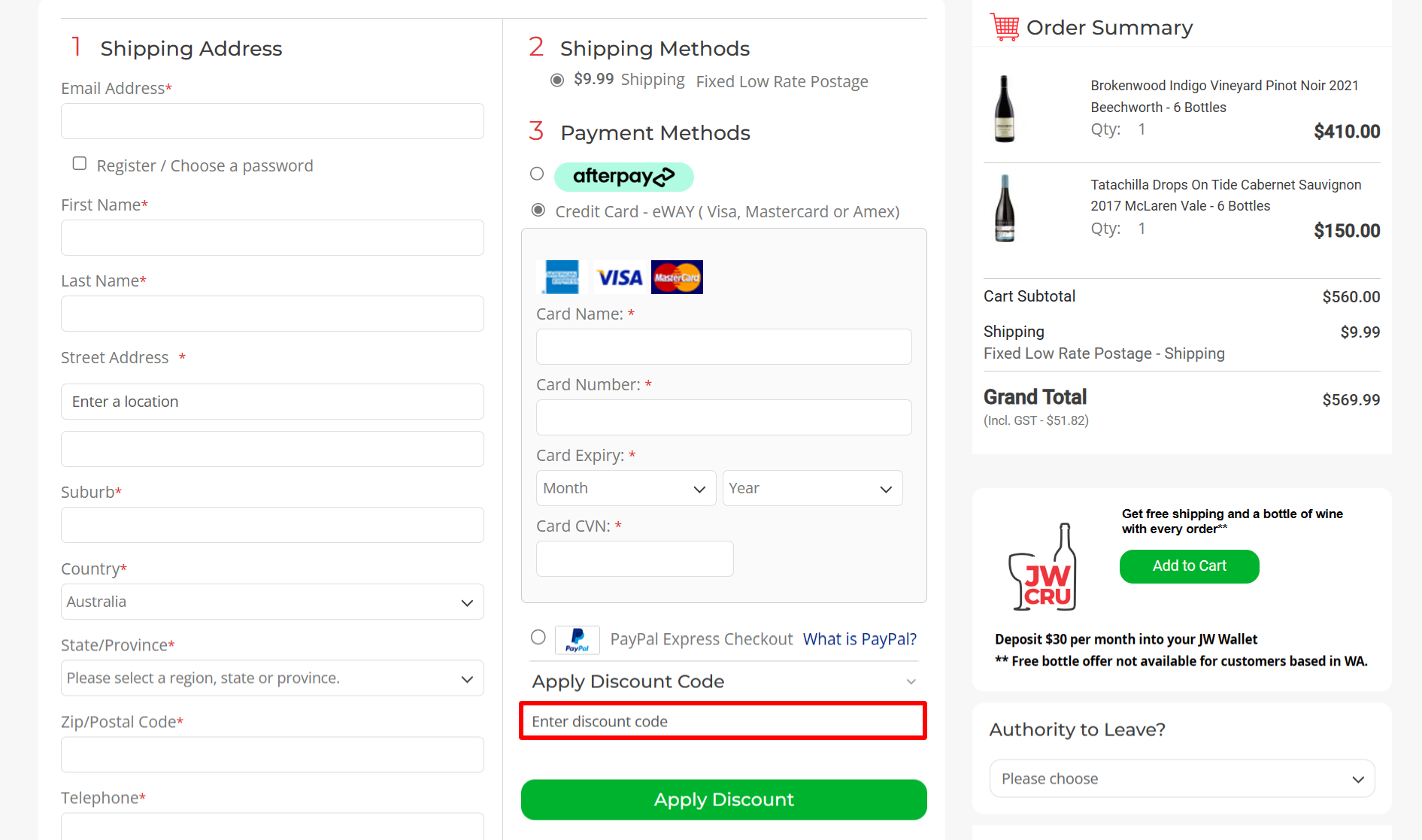Select the PayPal Express Checkout option
Viewport: 1422px width, 840px height.
pos(537,637)
